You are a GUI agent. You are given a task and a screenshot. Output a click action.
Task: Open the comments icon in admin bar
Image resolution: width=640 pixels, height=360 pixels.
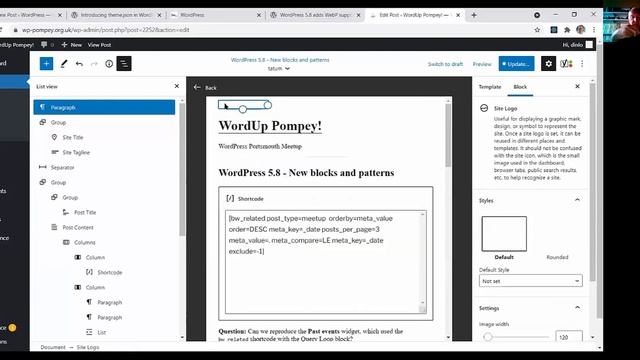[44, 44]
